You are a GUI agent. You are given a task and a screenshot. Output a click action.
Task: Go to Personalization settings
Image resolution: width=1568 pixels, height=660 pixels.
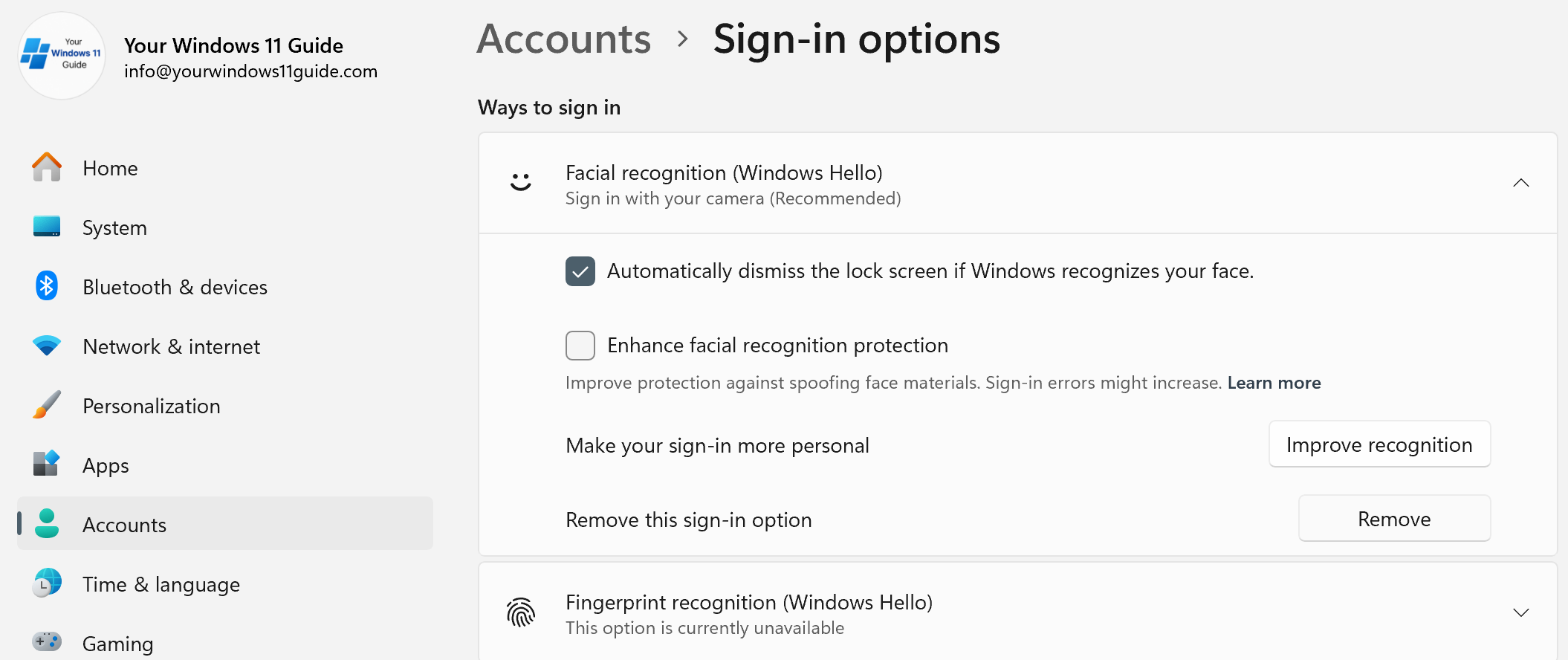tap(151, 406)
